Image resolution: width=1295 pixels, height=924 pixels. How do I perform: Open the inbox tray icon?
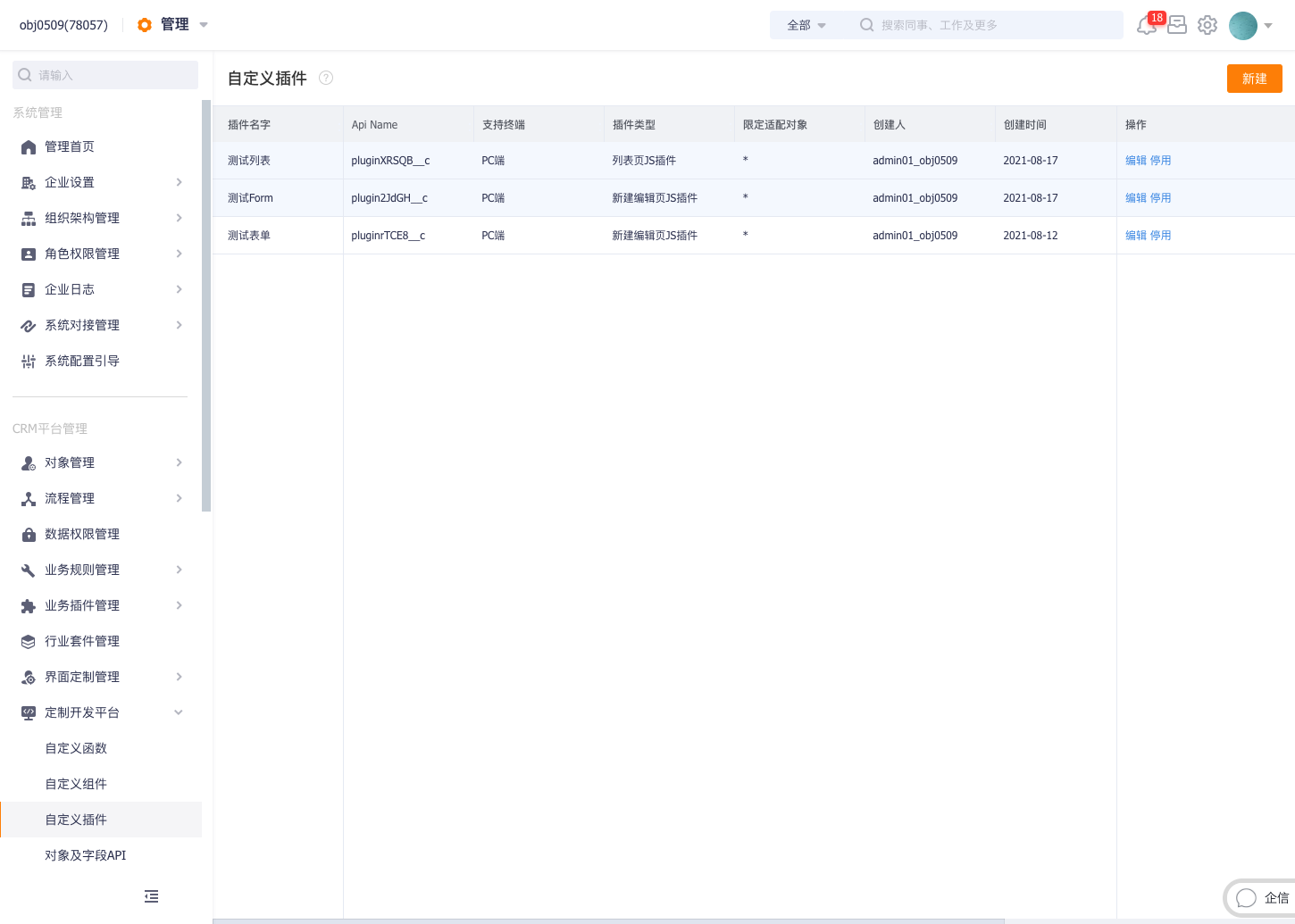[1177, 25]
